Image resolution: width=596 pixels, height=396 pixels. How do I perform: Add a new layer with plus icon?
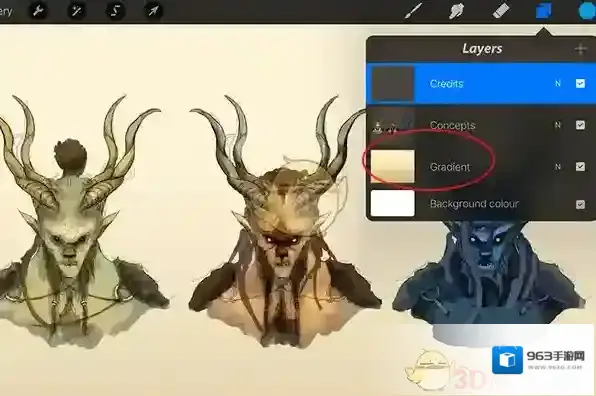pyautogui.click(x=580, y=49)
